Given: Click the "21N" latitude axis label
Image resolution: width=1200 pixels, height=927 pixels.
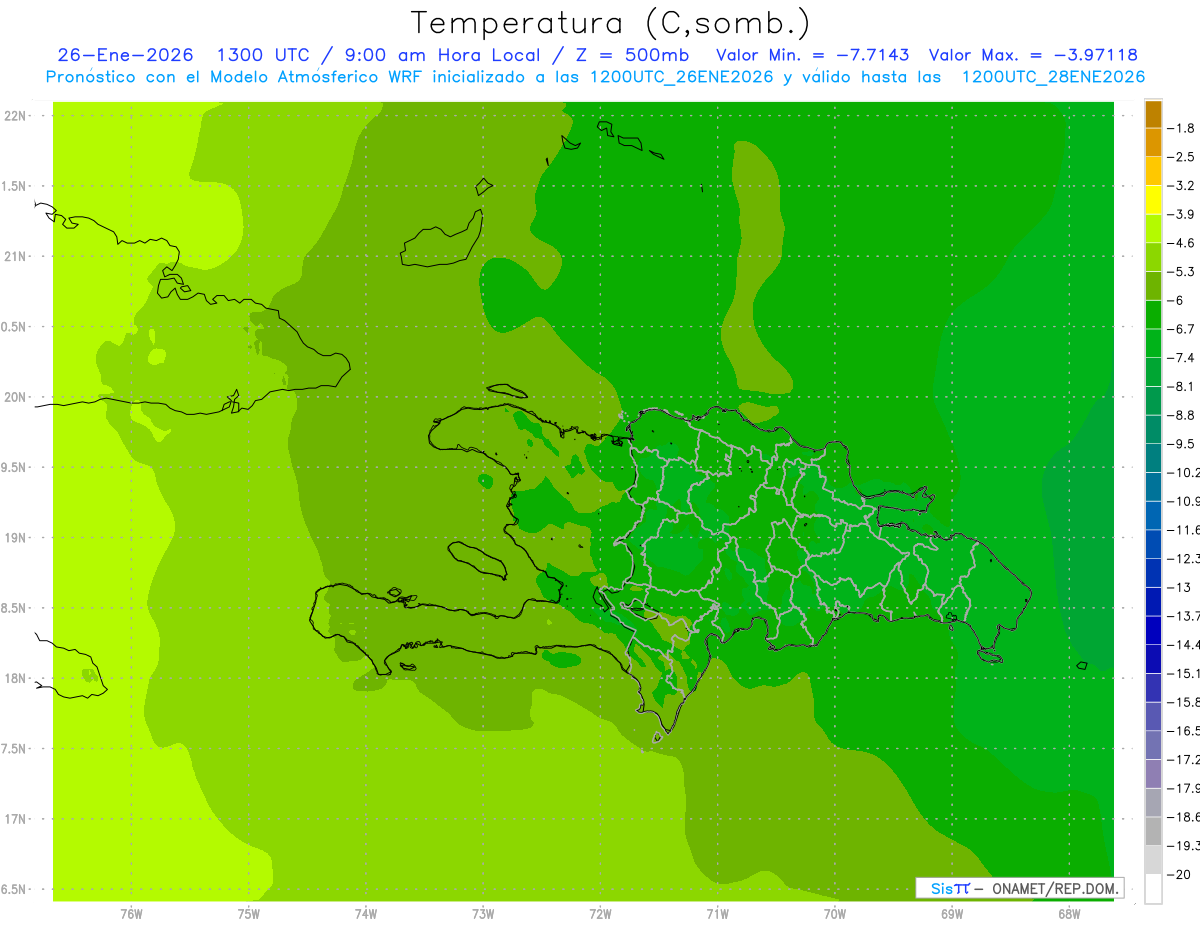Looking at the screenshot, I should click(x=14, y=257).
